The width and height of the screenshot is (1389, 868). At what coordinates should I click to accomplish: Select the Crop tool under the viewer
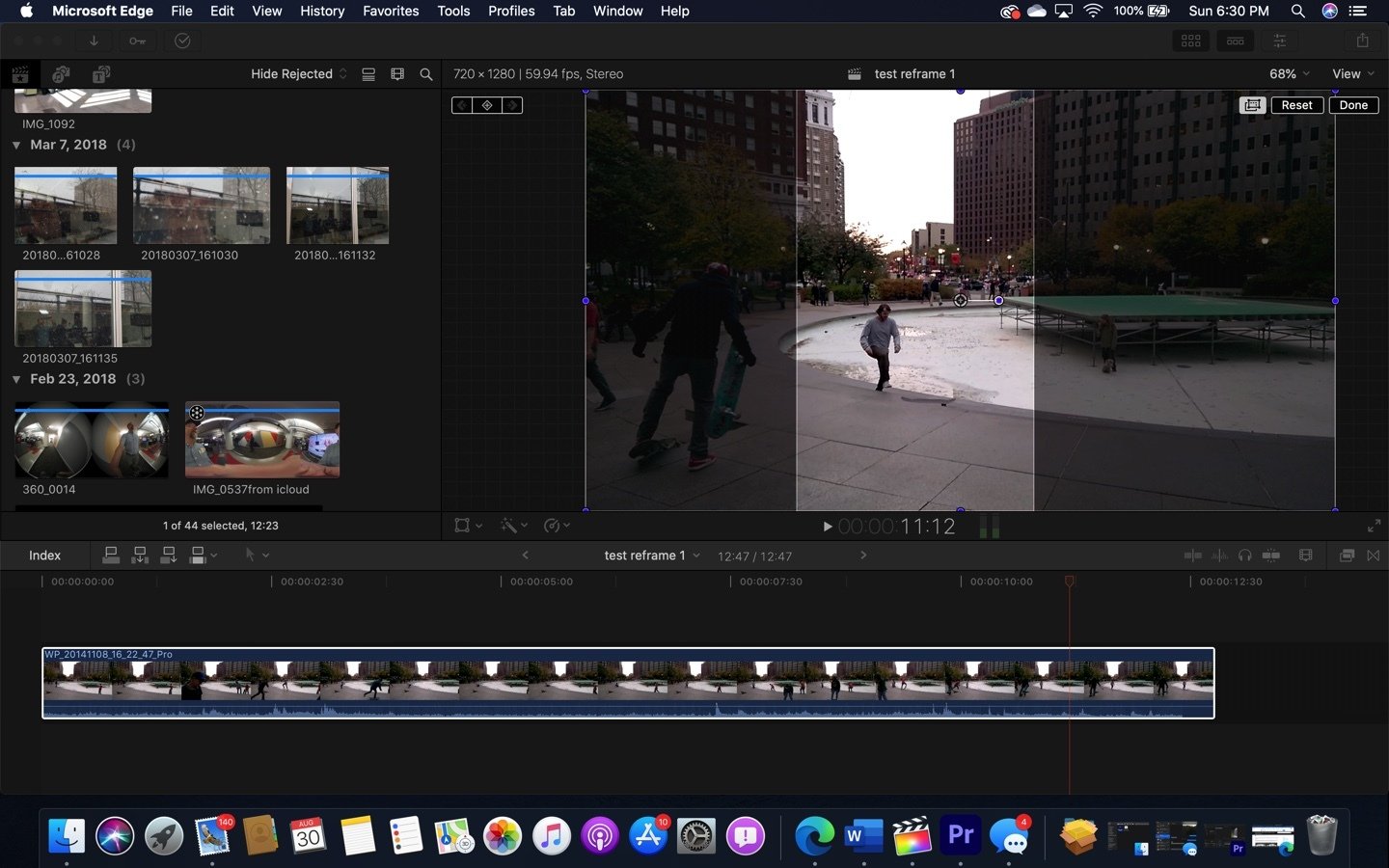click(x=461, y=526)
